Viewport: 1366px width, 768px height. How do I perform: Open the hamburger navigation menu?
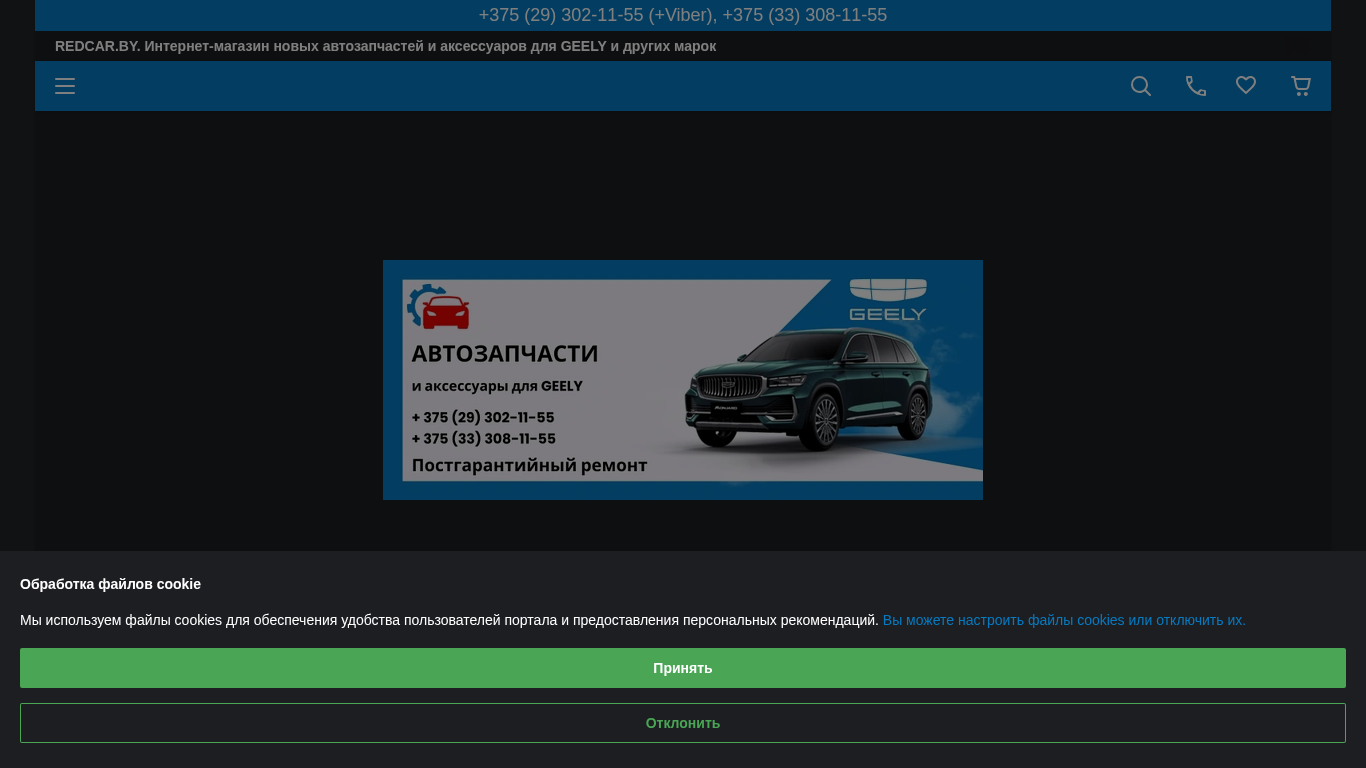coord(65,86)
